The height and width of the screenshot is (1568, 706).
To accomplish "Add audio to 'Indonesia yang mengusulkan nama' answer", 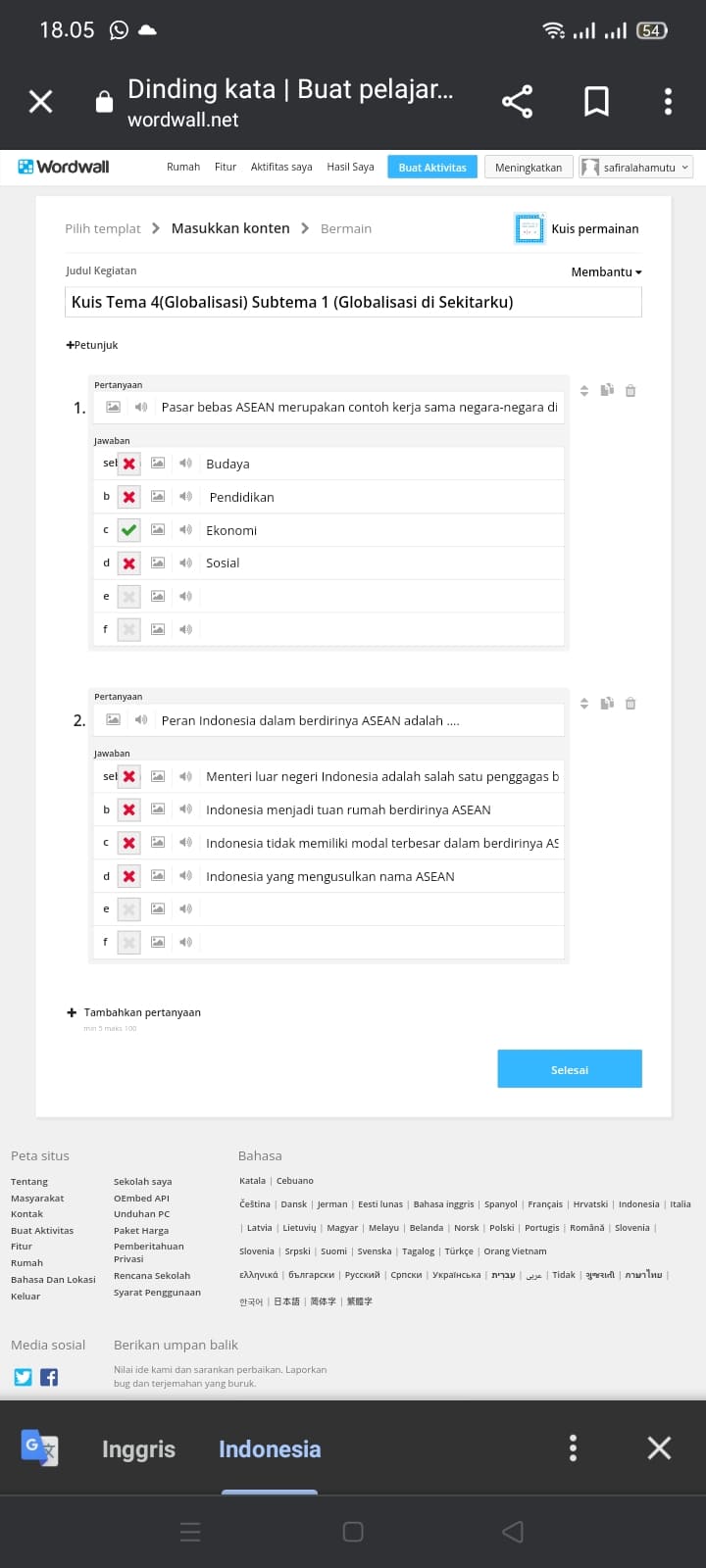I will [x=185, y=876].
